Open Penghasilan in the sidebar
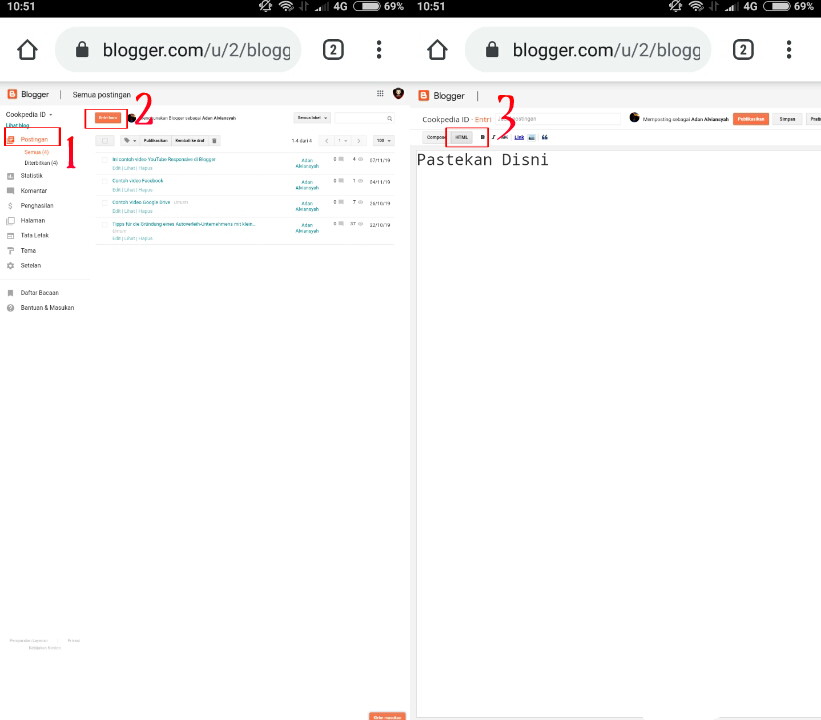This screenshot has width=821, height=720. (30, 206)
